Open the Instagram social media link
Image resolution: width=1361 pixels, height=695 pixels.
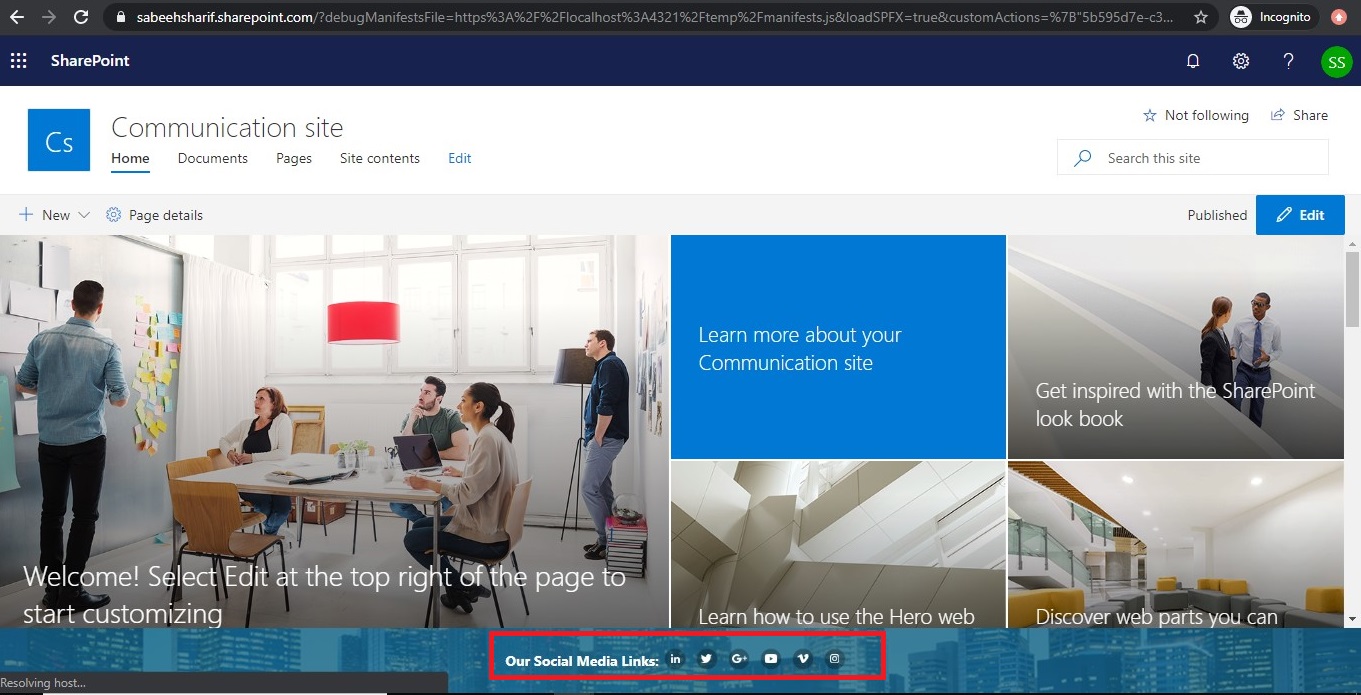[834, 658]
